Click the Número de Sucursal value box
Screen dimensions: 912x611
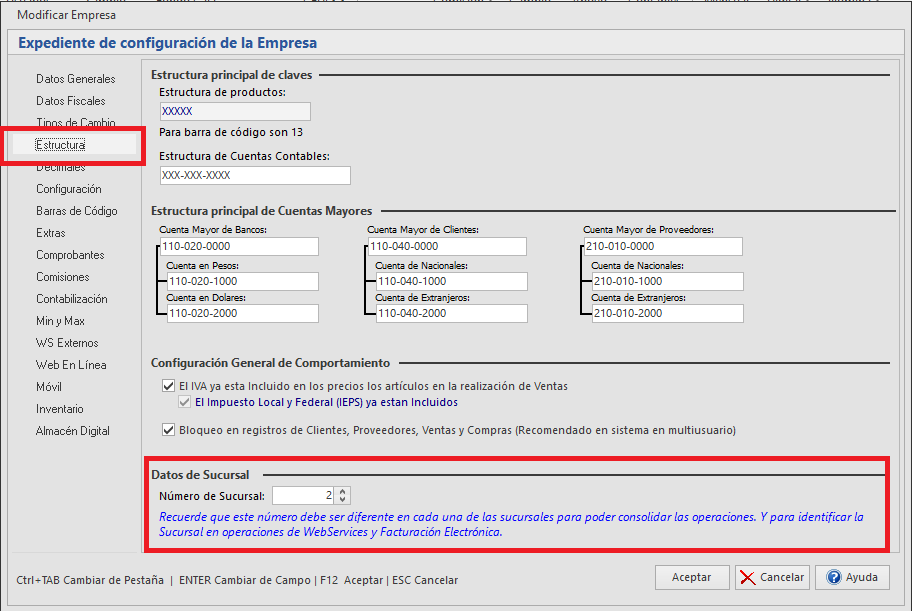click(304, 495)
